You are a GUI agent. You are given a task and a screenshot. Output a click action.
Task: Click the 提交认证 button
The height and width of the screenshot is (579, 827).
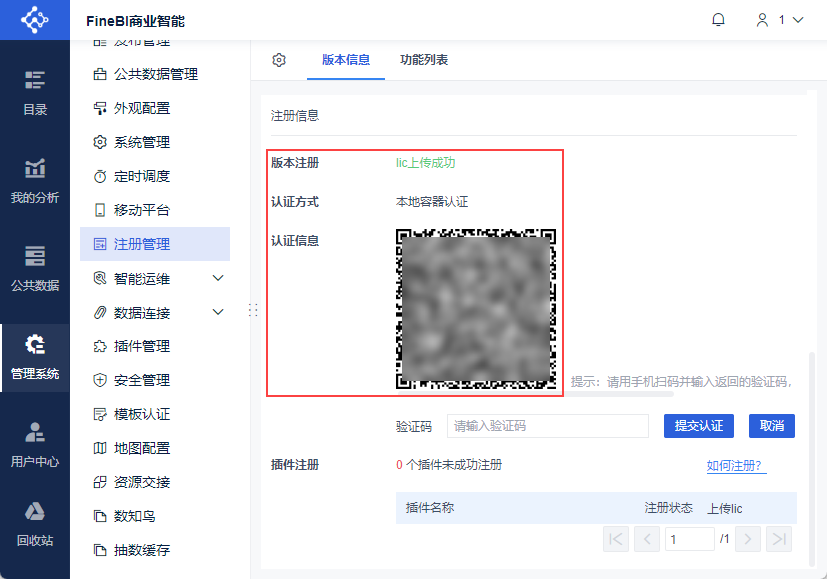tap(699, 426)
